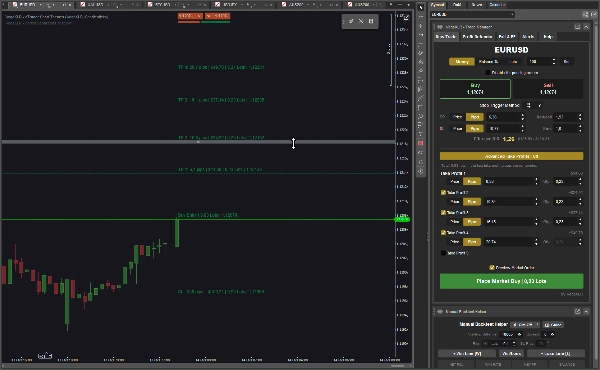Open the symbol dropdown in Symbol panel
This screenshot has height=370, width=600.
click(473, 15)
